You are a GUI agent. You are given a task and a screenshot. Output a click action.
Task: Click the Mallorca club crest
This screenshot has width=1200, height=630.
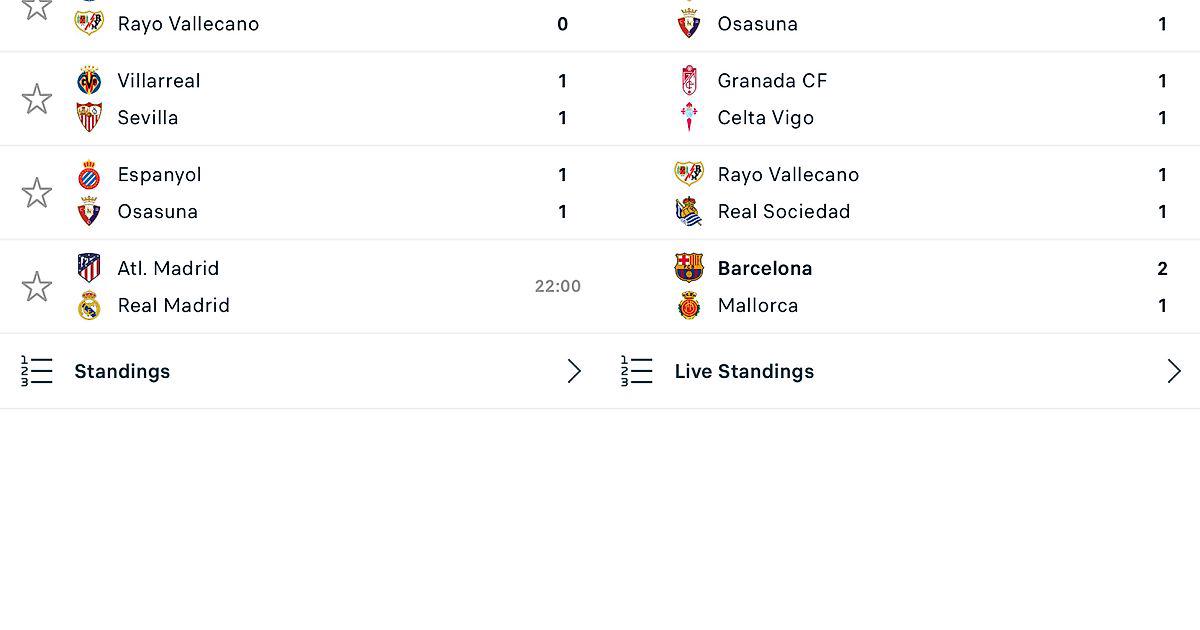coord(689,305)
